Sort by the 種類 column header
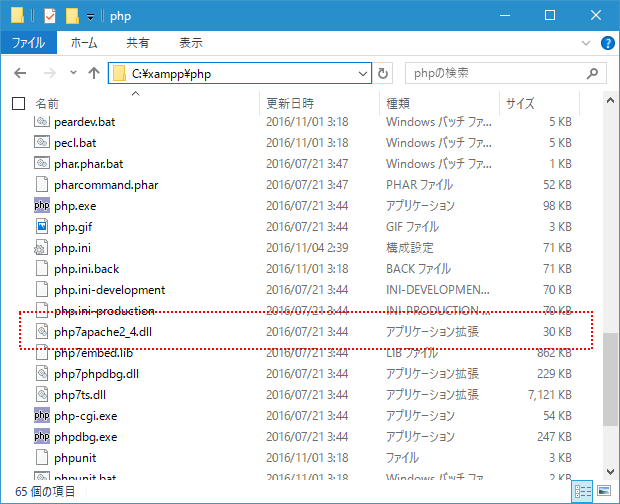 [x=398, y=104]
